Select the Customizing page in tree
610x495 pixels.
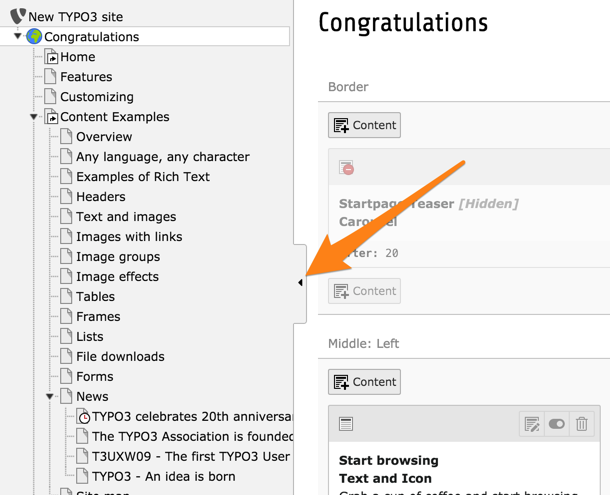96,97
